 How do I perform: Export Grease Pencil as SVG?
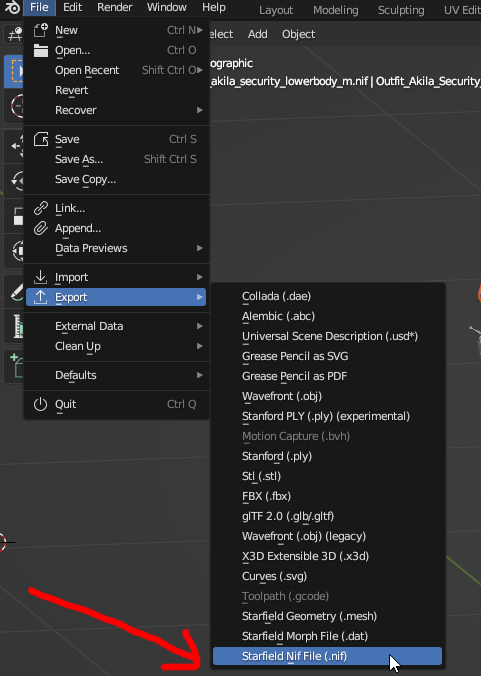click(328, 356)
